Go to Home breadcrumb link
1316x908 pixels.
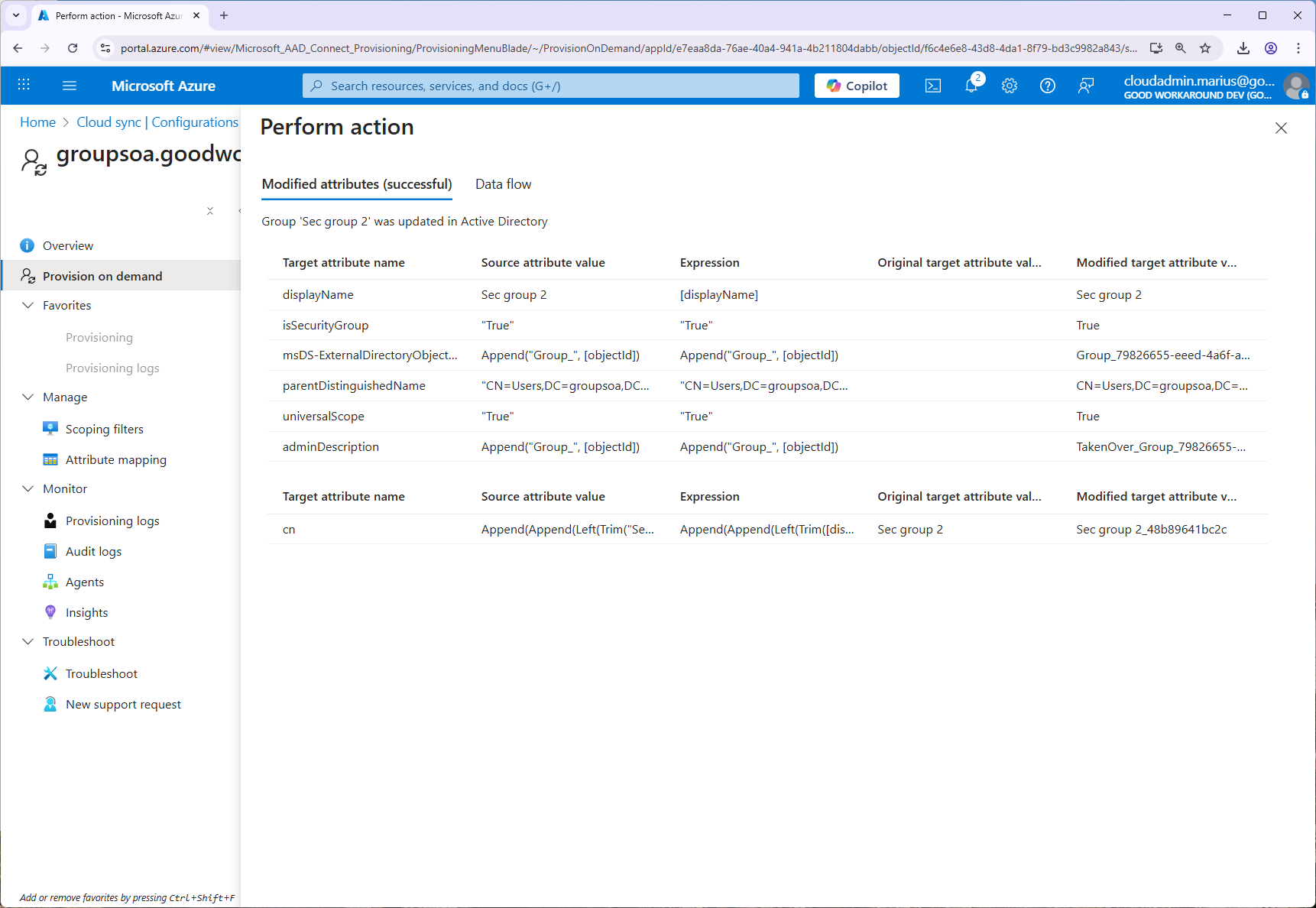click(37, 122)
